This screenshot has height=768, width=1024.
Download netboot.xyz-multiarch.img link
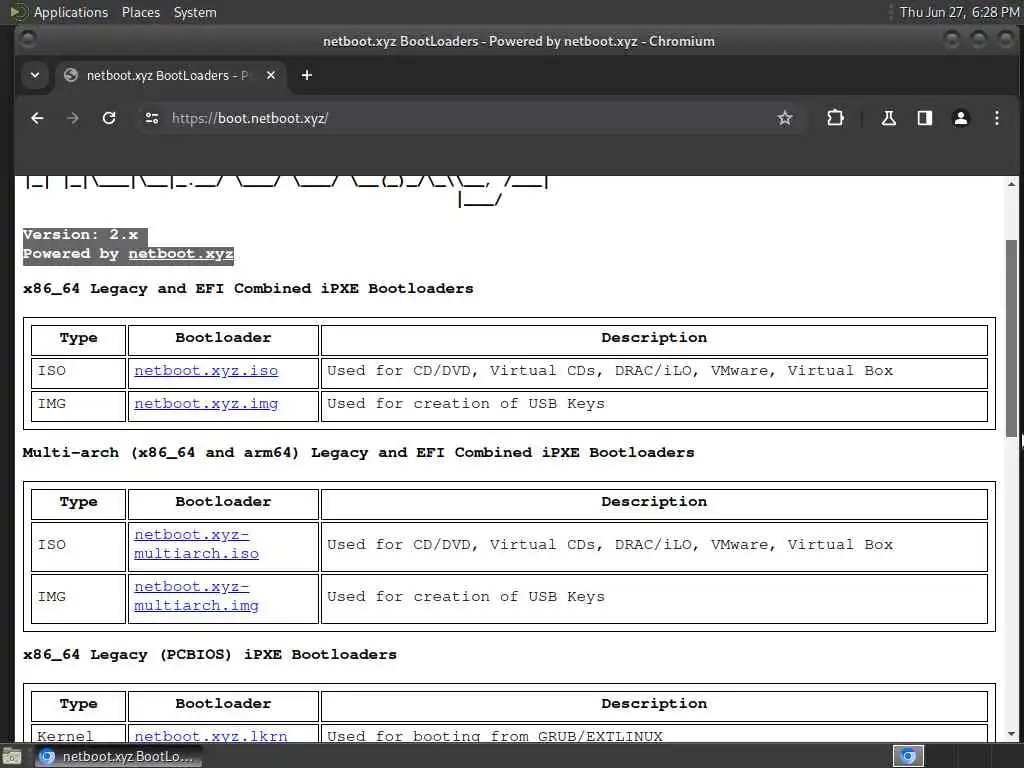(x=196, y=596)
